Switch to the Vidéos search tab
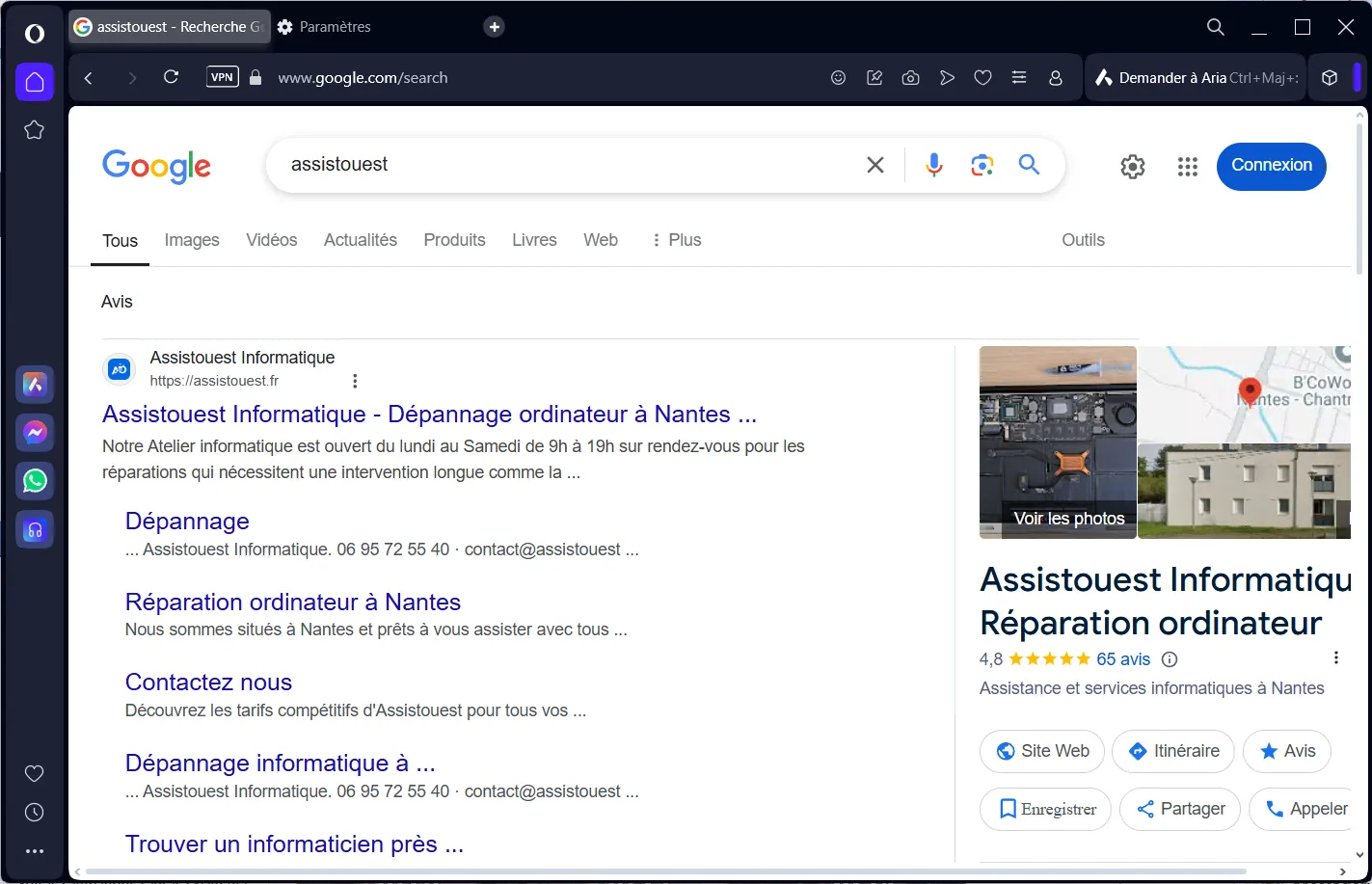 tap(271, 240)
